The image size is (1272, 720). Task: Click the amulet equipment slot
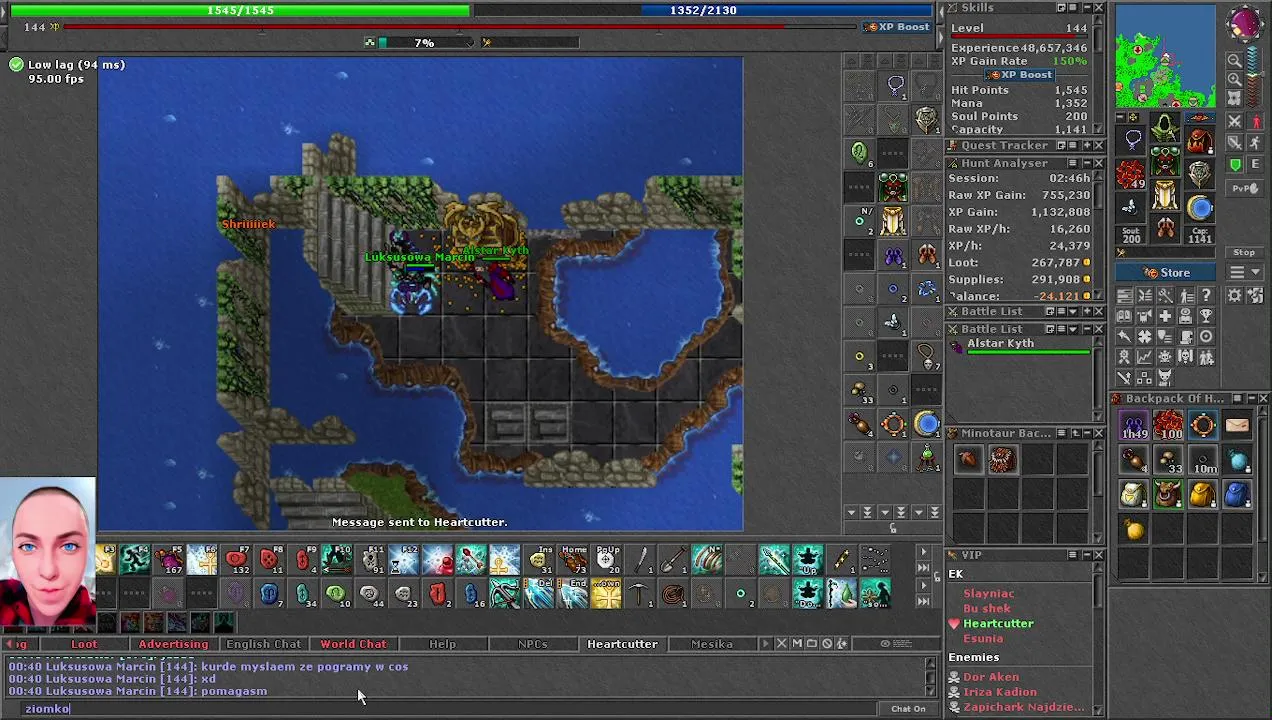pos(1133,141)
